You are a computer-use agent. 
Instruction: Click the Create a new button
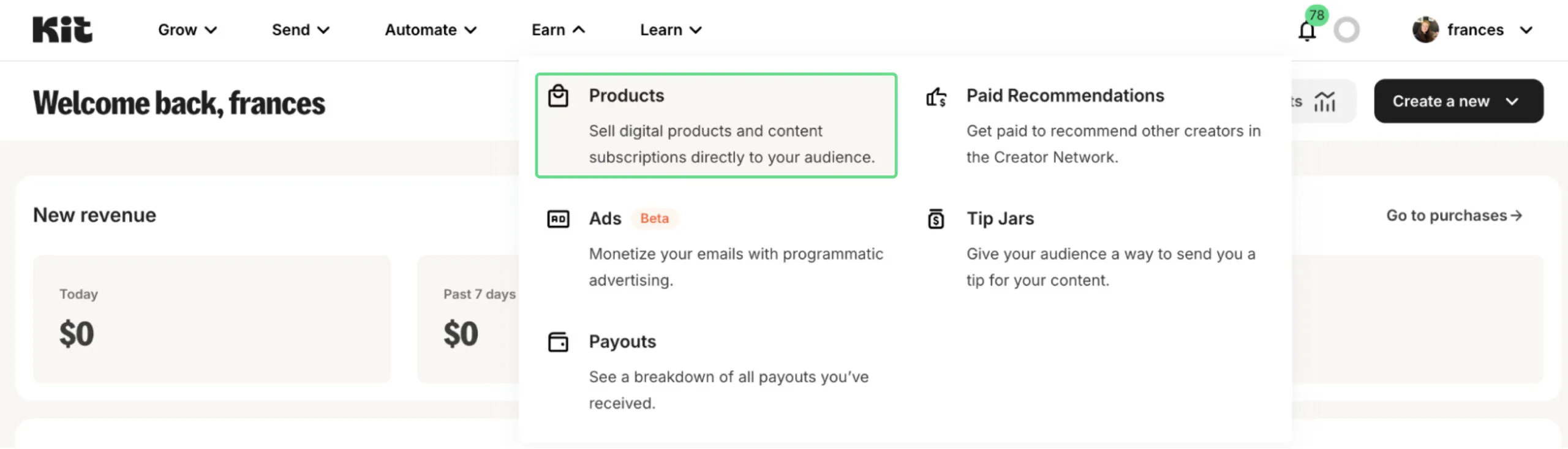pos(1458,101)
